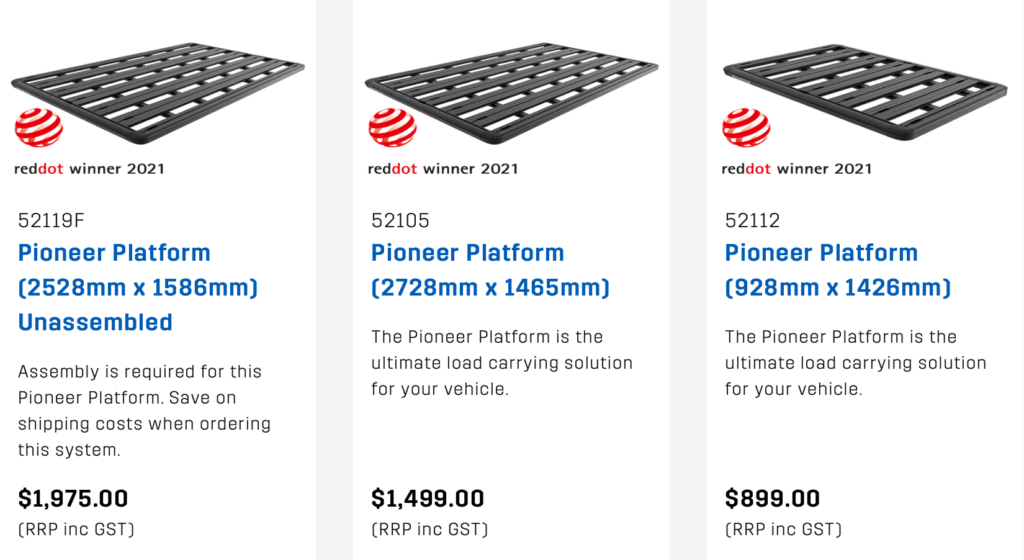Click the red dot award icon on product 52119F
Image resolution: width=1024 pixels, height=560 pixels.
tap(39, 127)
